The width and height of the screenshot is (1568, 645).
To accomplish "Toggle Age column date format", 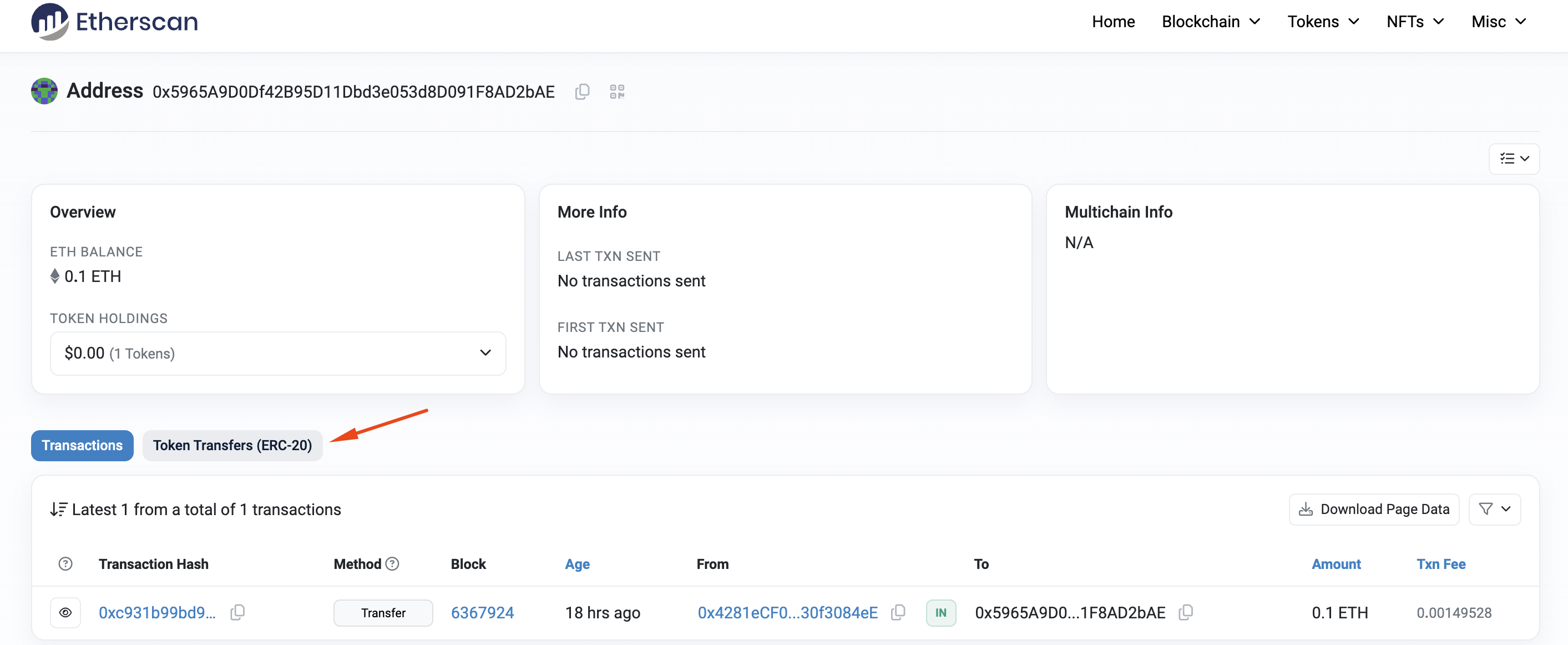I will [x=576, y=564].
